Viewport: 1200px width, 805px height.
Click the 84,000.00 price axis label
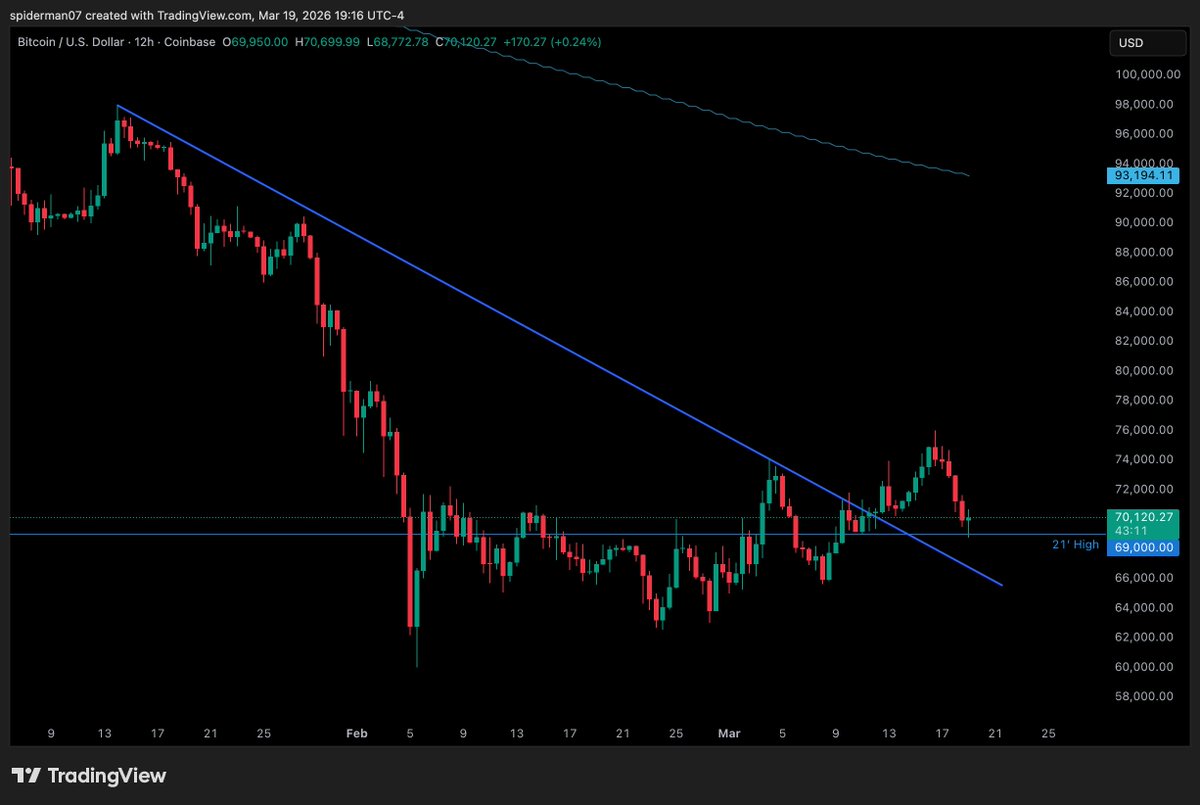pyautogui.click(x=1145, y=311)
